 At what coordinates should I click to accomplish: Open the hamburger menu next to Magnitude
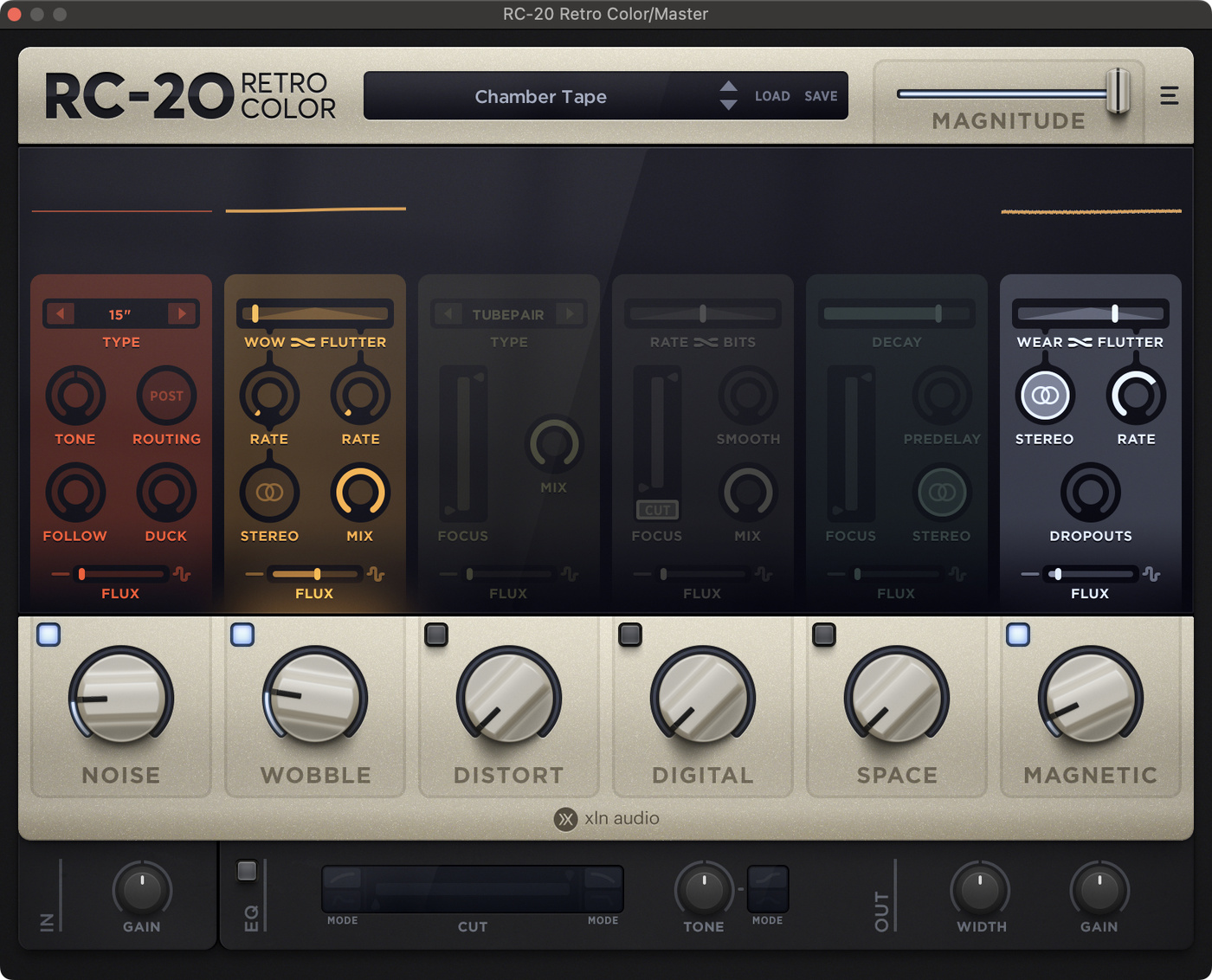pos(1169,95)
